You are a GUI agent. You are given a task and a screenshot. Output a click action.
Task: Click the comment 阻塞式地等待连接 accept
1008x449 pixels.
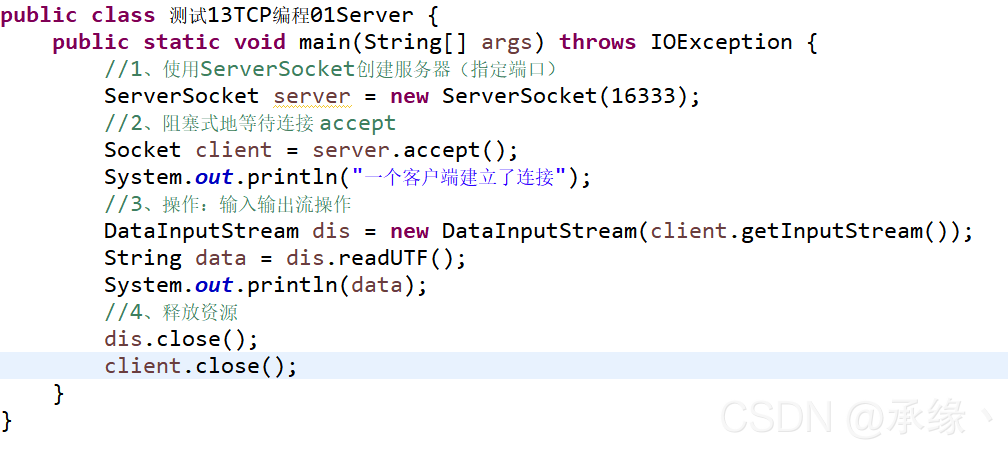pos(250,123)
